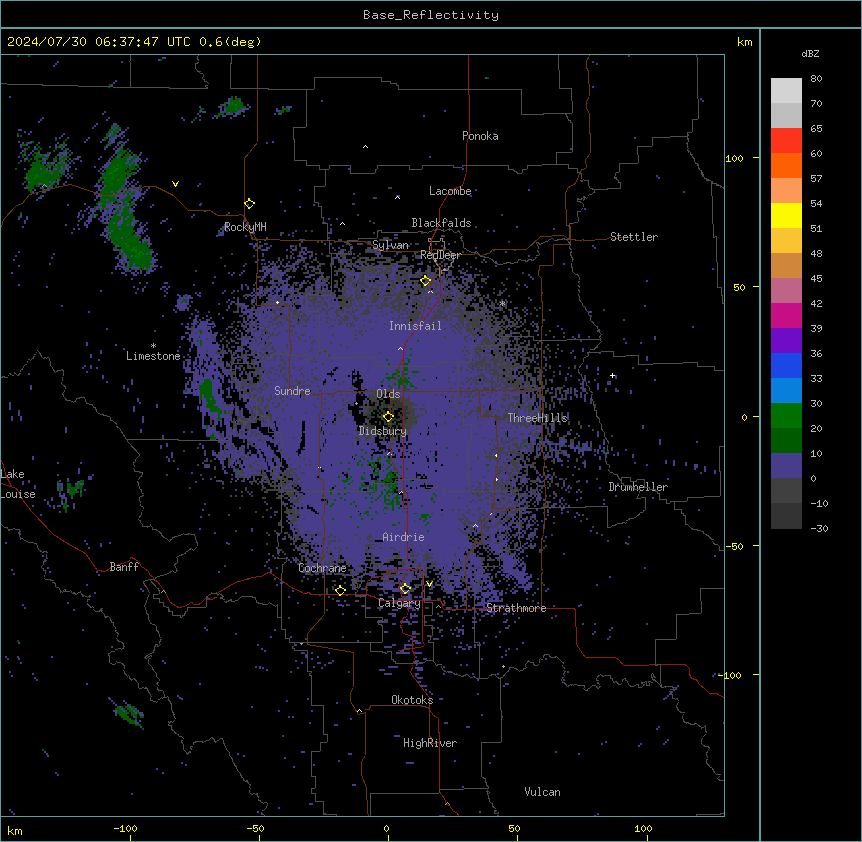Screen dimensions: 862x842
Task: Click the yellow diamond marker above Calgary label
Action: click(405, 589)
